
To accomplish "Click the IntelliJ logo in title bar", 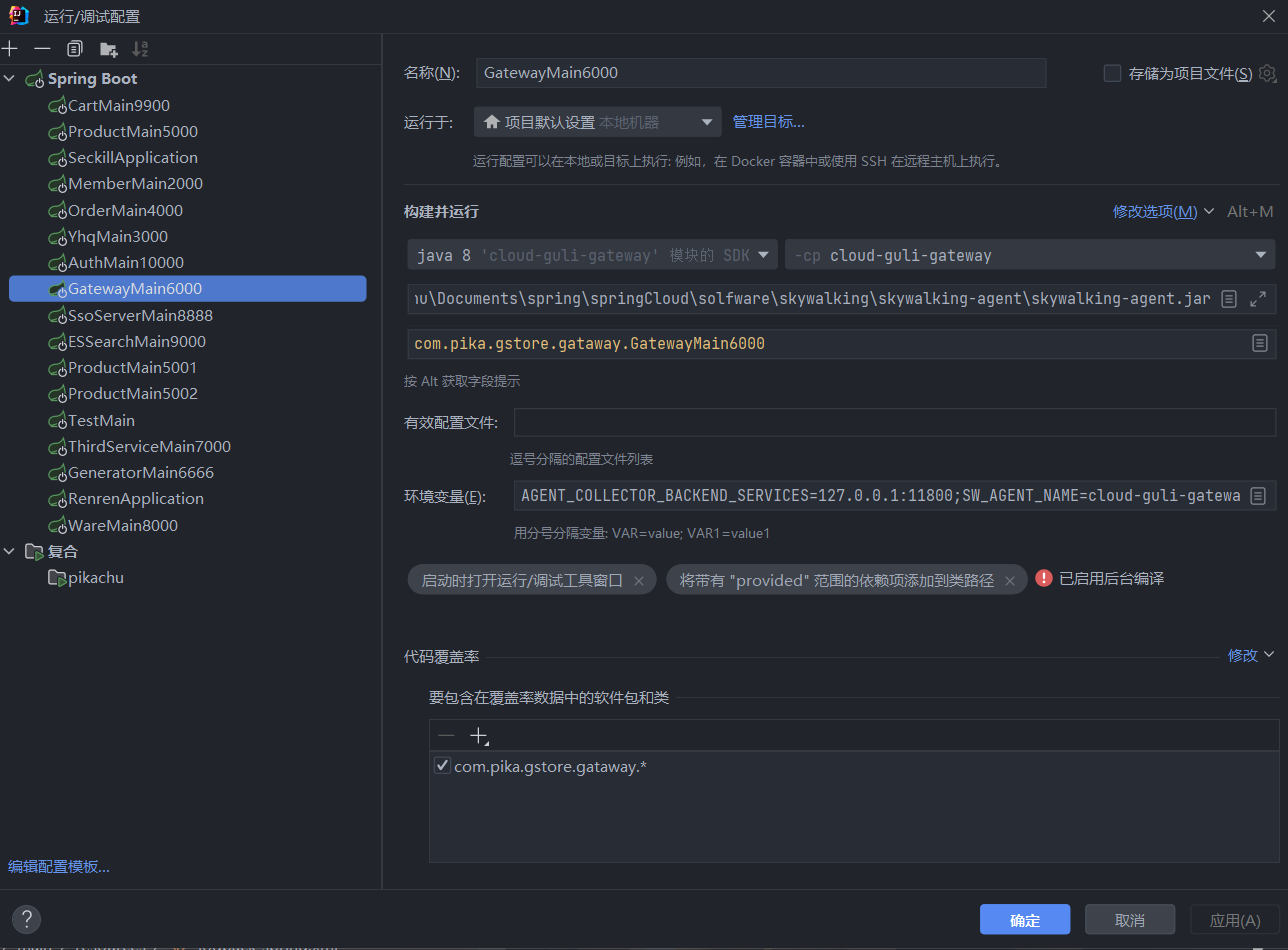I will 18,15.
